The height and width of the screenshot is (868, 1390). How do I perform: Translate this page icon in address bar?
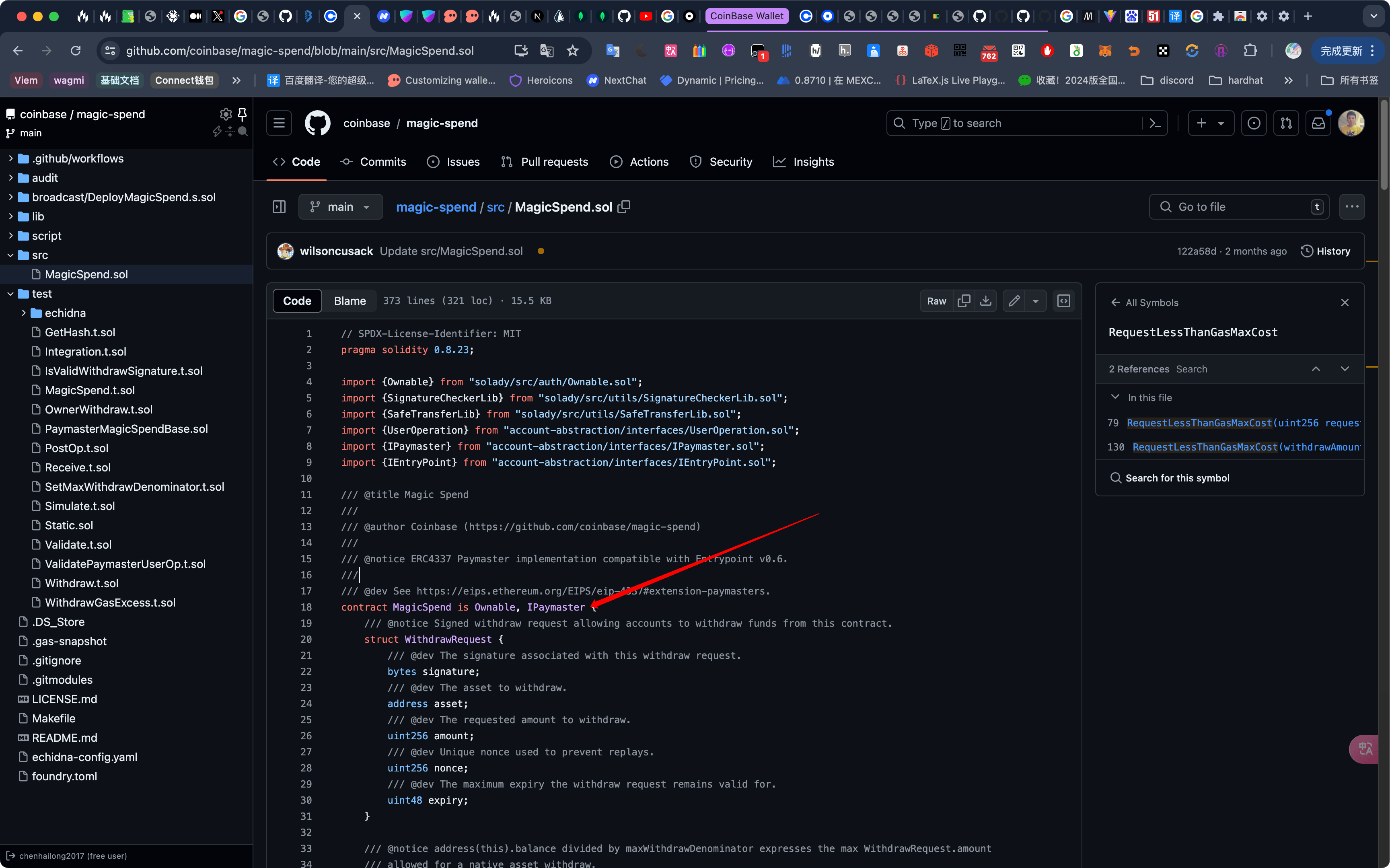[546, 51]
